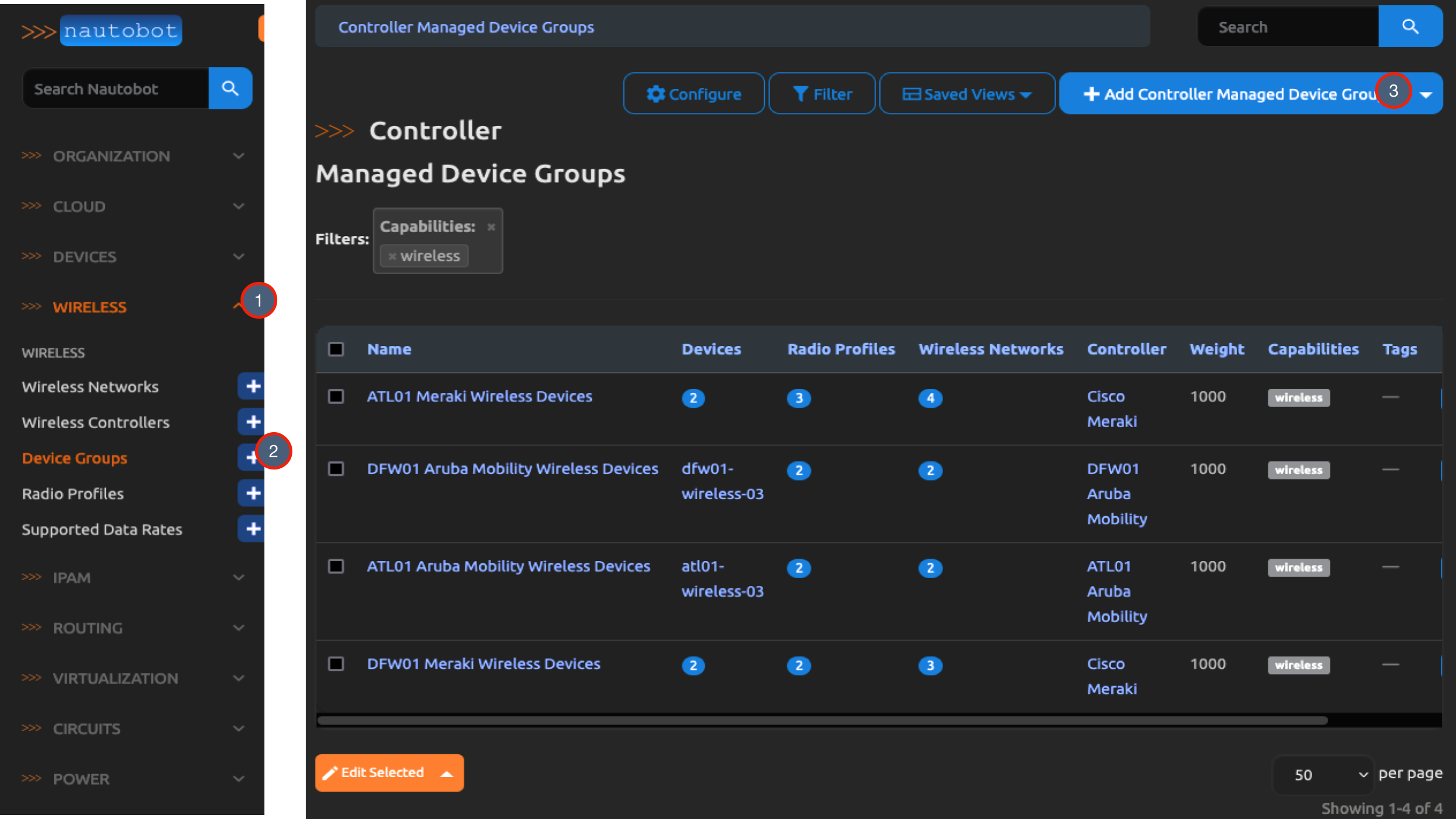The width and height of the screenshot is (1456, 819).
Task: Click the plus icon next to Device Groups
Action: click(x=252, y=457)
